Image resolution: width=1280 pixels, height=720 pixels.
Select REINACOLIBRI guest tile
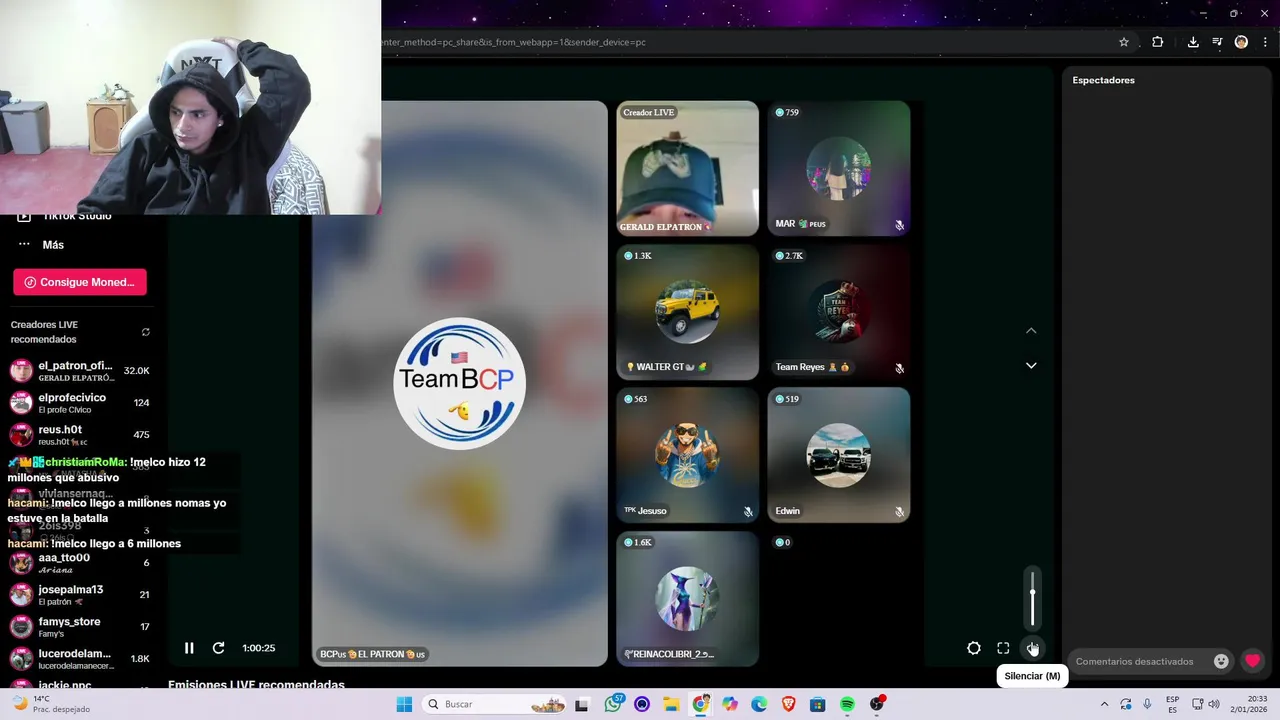(688, 599)
